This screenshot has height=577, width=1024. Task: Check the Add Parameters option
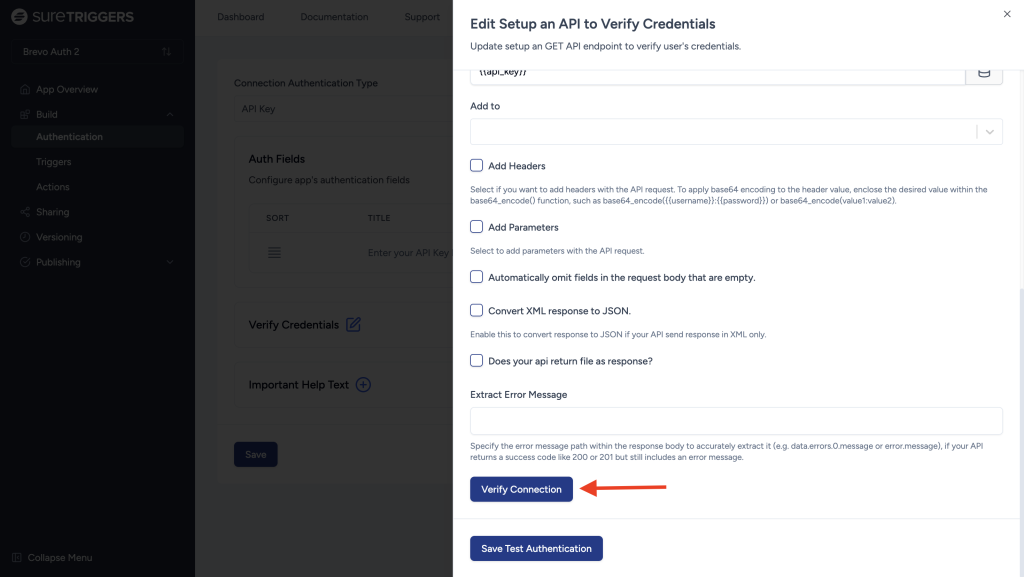tap(477, 227)
